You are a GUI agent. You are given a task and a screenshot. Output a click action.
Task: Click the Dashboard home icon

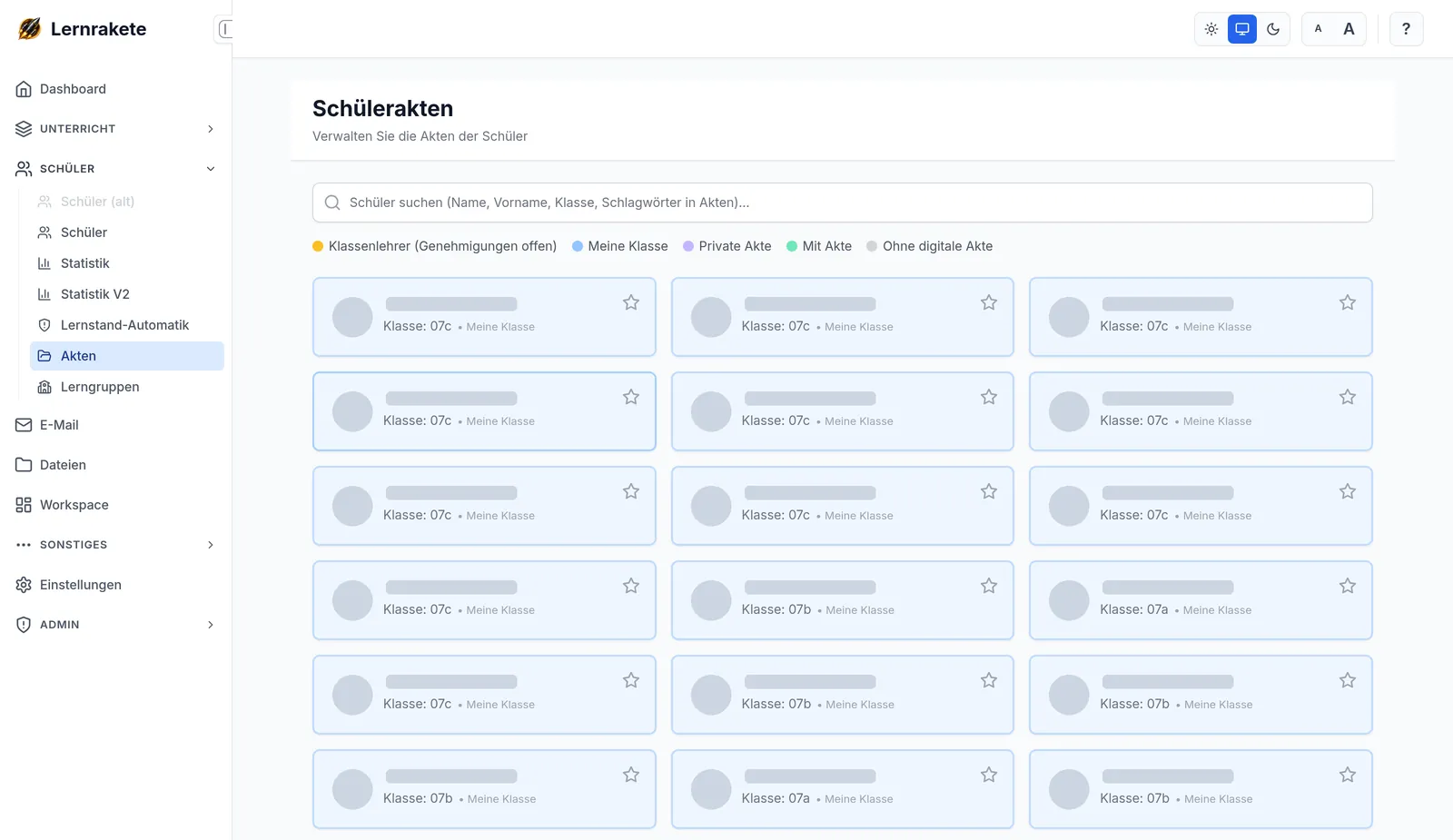pos(24,89)
